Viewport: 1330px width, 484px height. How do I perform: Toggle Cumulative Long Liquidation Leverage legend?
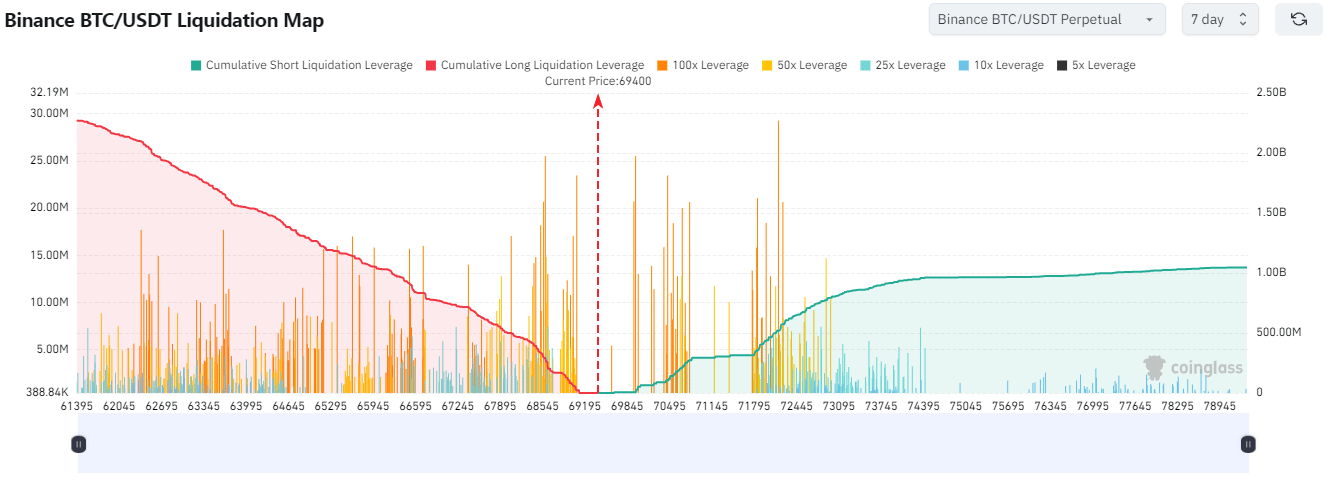(x=534, y=65)
